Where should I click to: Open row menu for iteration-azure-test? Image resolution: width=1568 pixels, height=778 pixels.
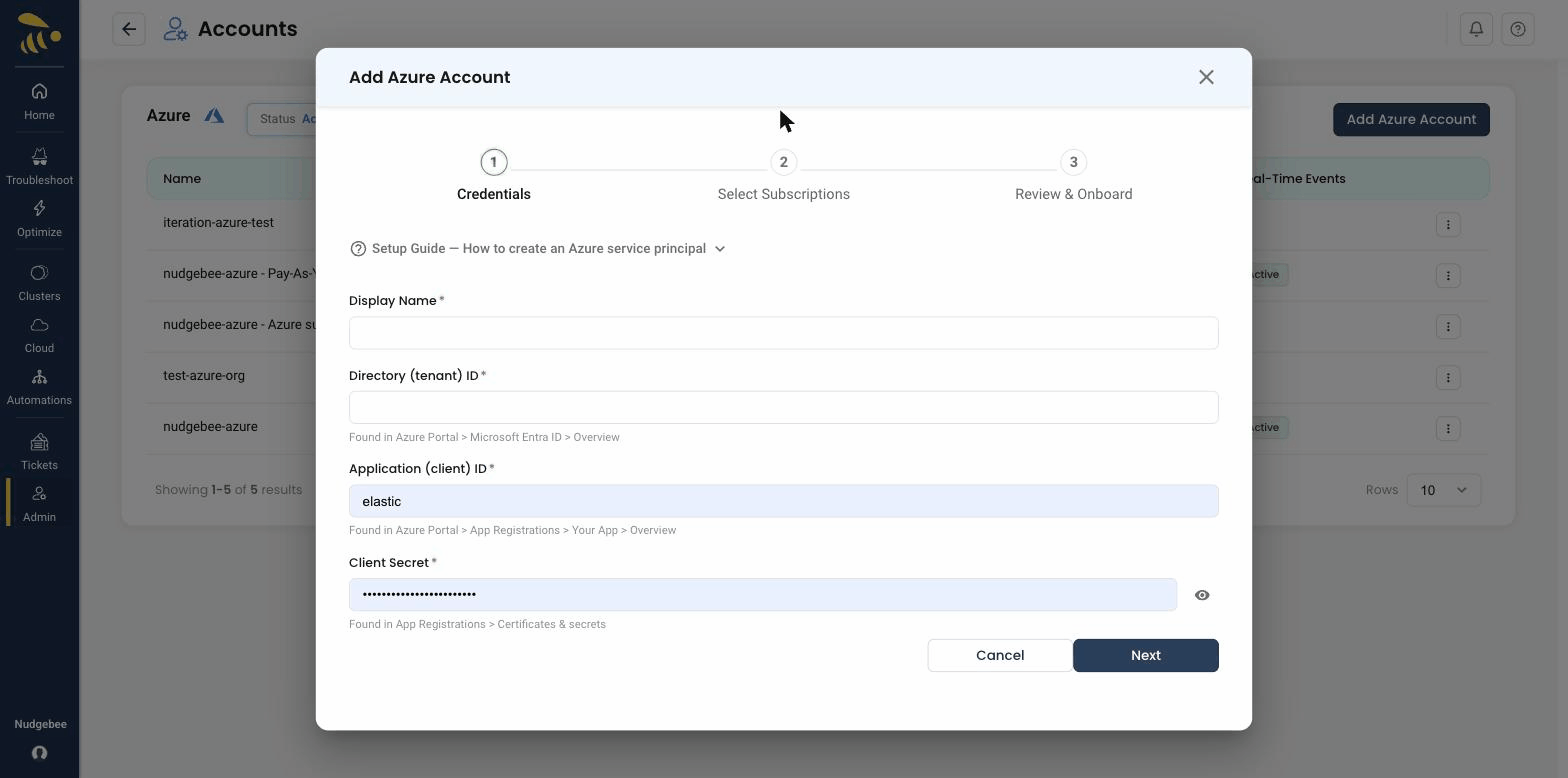click(1448, 224)
